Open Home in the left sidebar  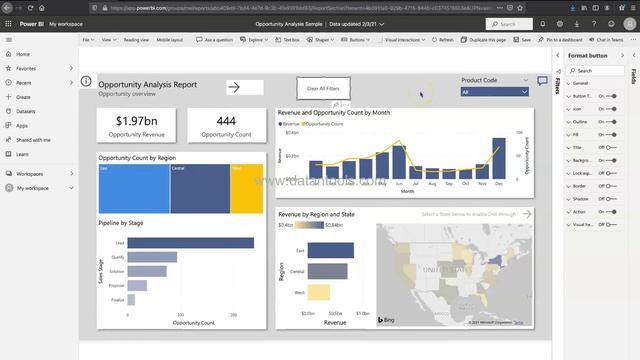pos(23,54)
